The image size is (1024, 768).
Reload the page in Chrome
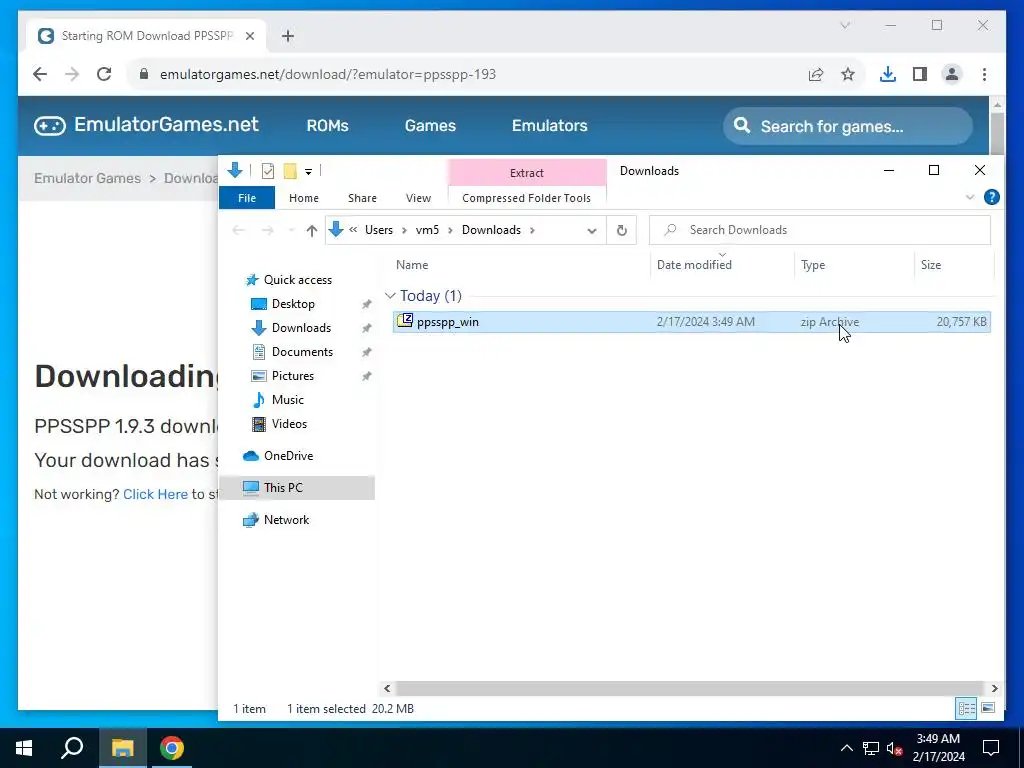[104, 74]
